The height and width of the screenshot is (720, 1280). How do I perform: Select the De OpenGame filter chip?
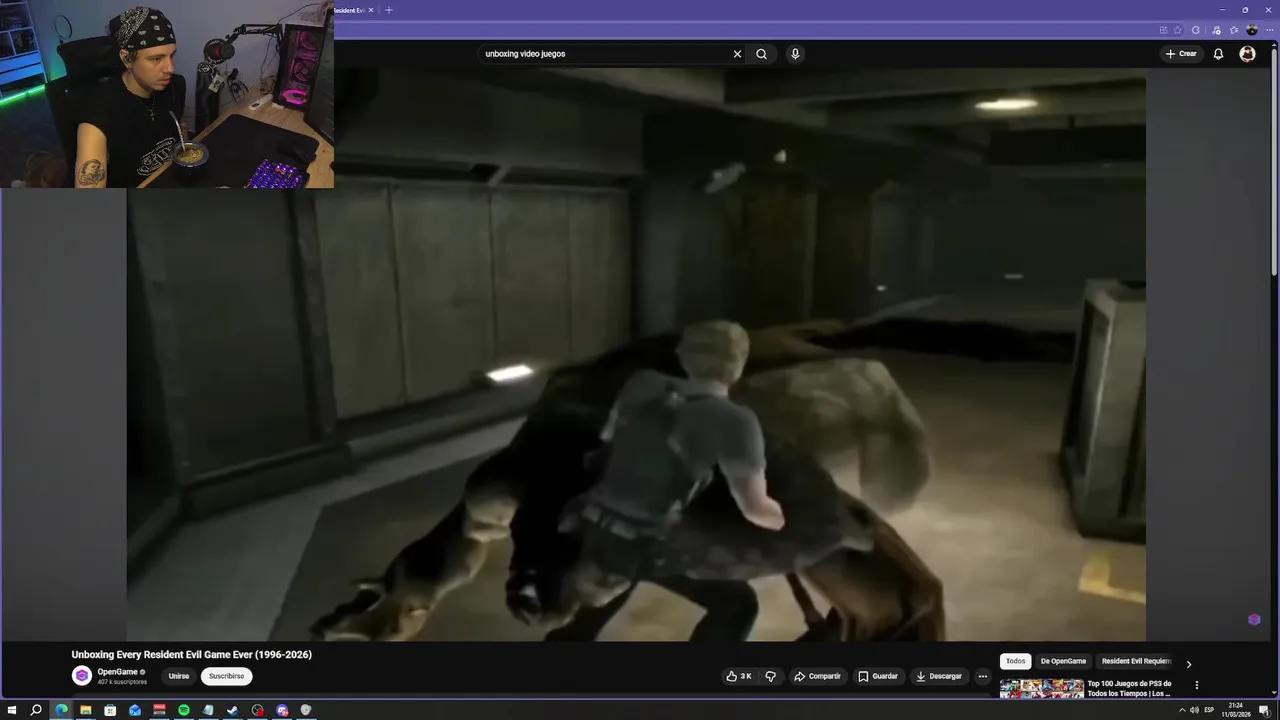pyautogui.click(x=1063, y=661)
